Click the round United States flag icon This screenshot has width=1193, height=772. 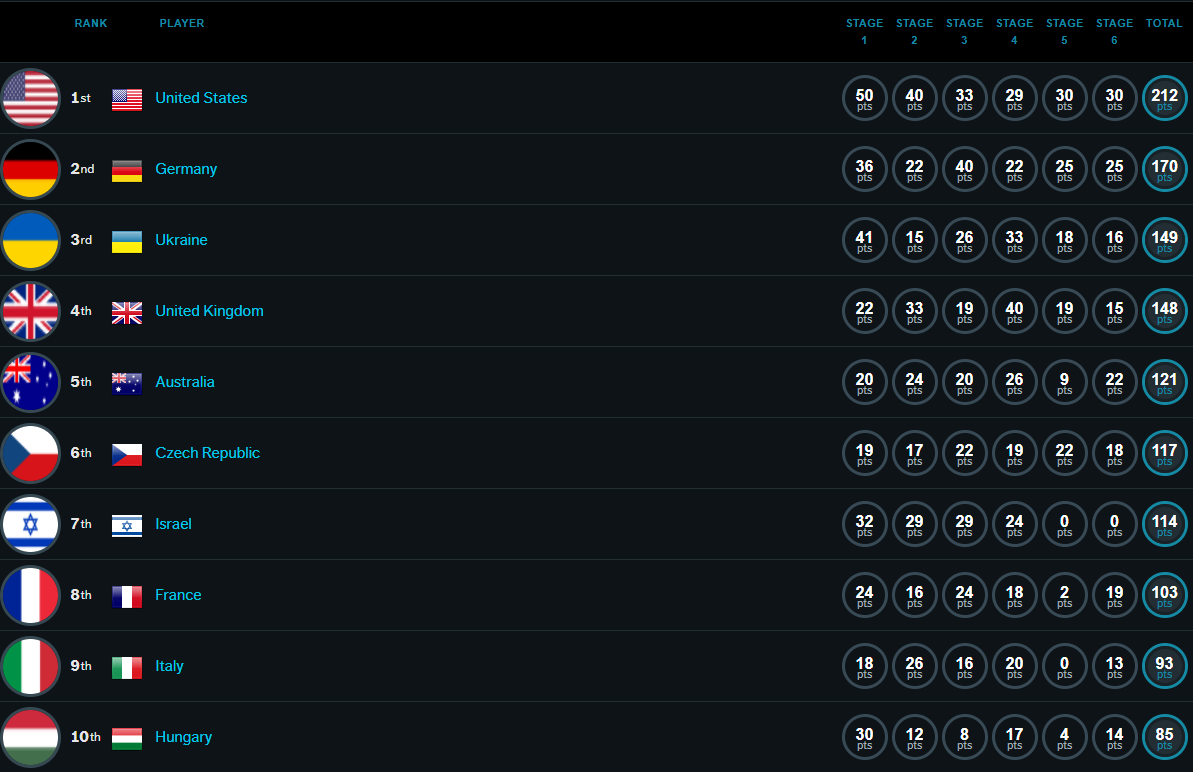coord(30,98)
